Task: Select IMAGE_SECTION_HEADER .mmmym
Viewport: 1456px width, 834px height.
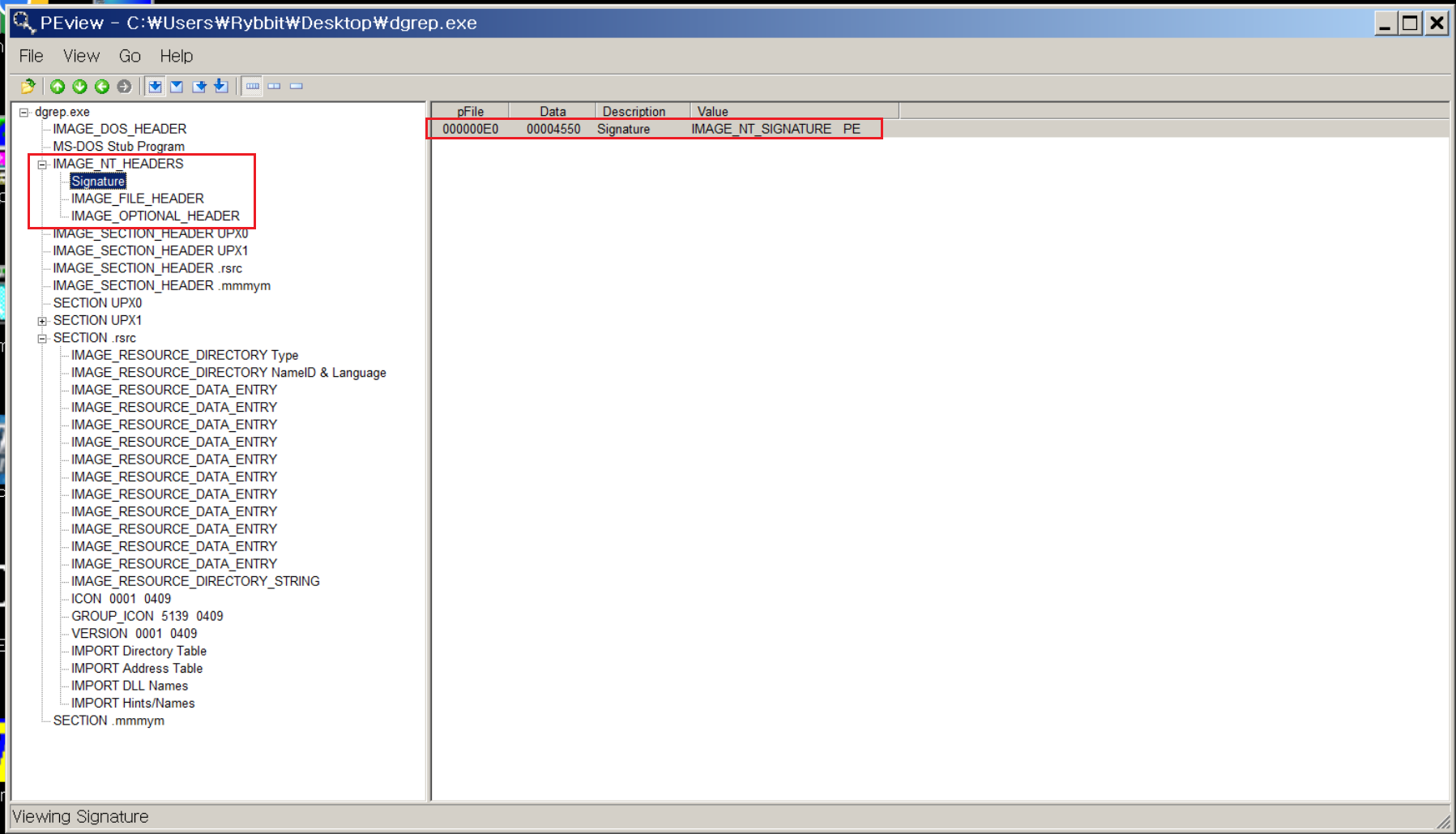Action: point(162,285)
